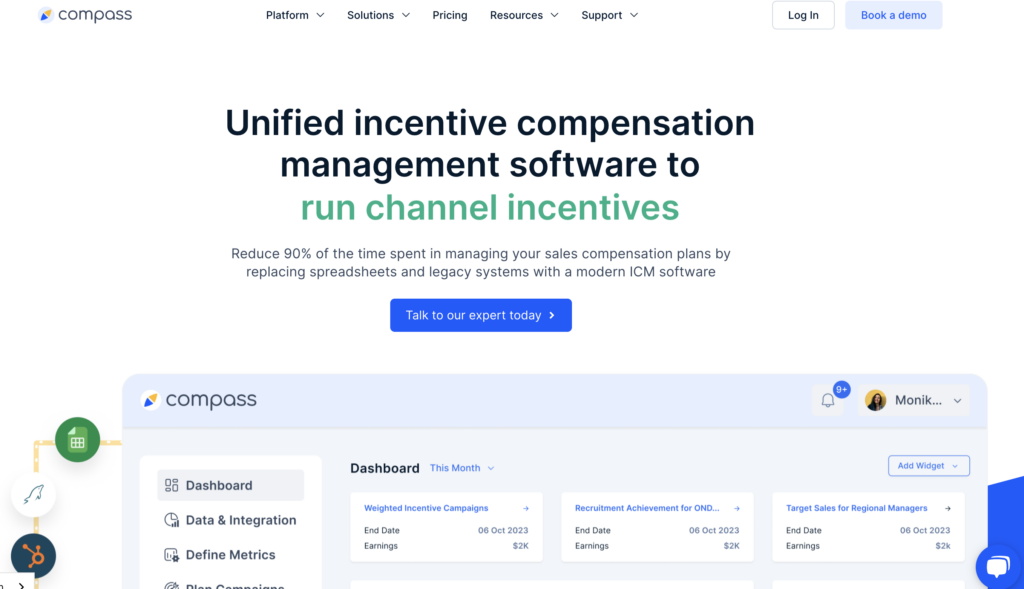Open the Support menu
The width and height of the screenshot is (1024, 589).
tap(609, 15)
